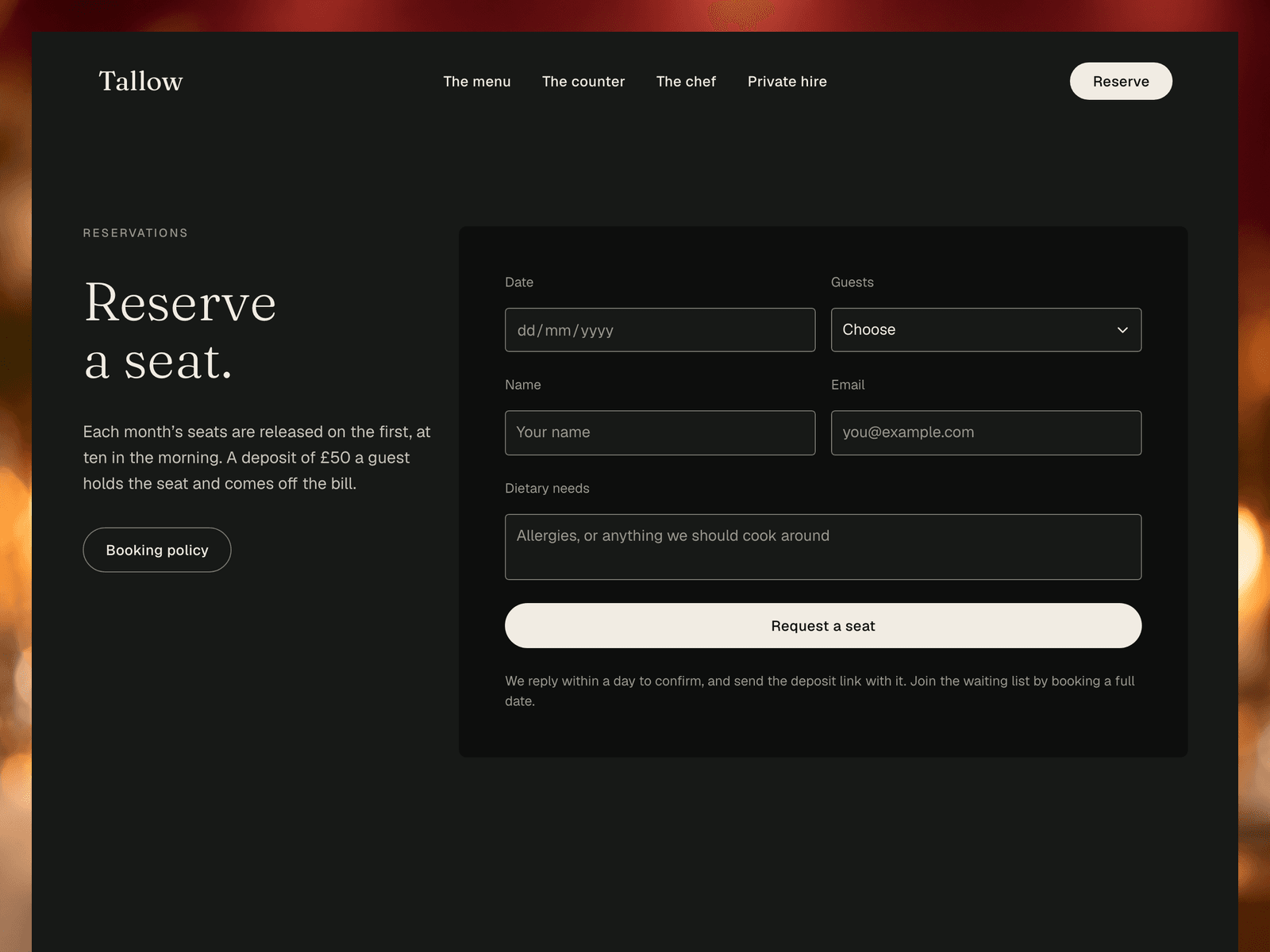
Task: Click the Name field label
Action: click(x=523, y=385)
